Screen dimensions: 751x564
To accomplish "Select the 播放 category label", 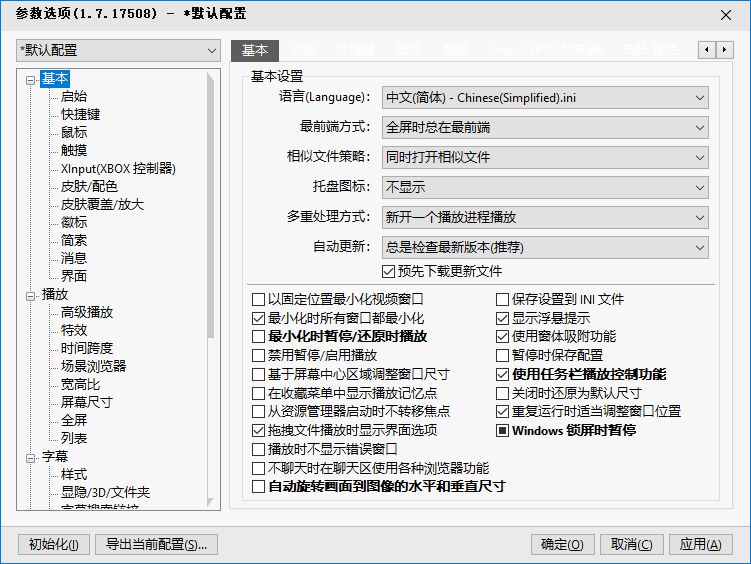I will [55, 294].
